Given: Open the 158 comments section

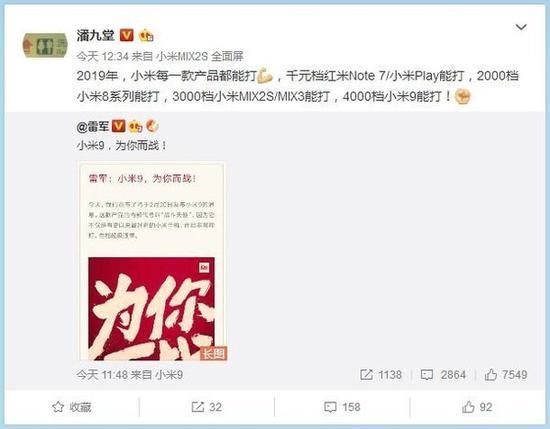Looking at the screenshot, I should pyautogui.click(x=342, y=407).
